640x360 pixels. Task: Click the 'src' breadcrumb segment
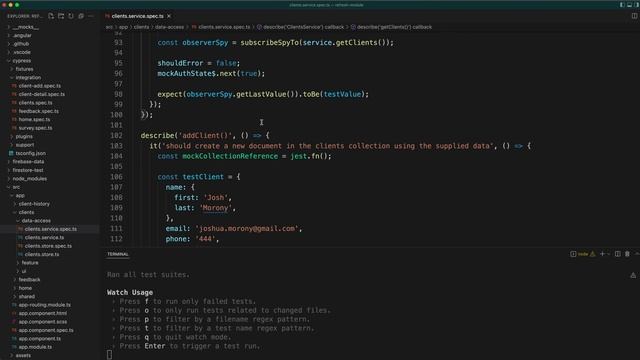[109, 27]
